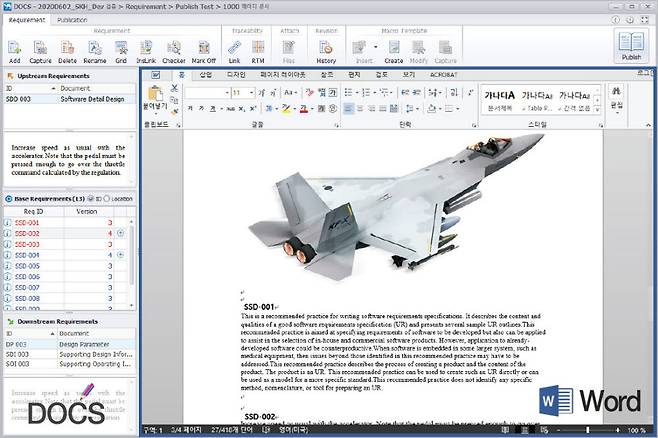The height and width of the screenshot is (438, 658).
Task: Open the Word Design ribbon tab
Action: [236, 75]
